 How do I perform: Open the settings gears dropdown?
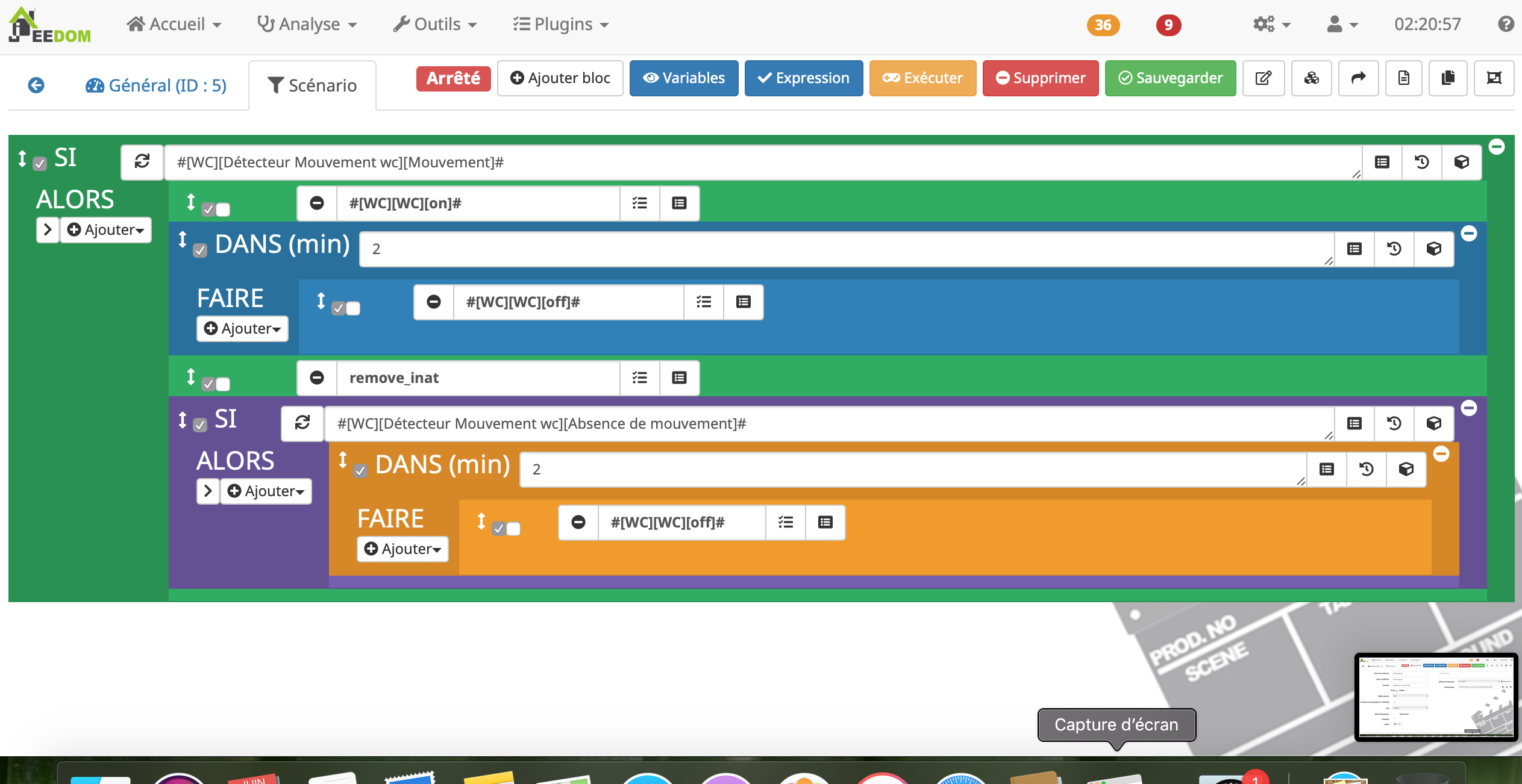point(1271,24)
